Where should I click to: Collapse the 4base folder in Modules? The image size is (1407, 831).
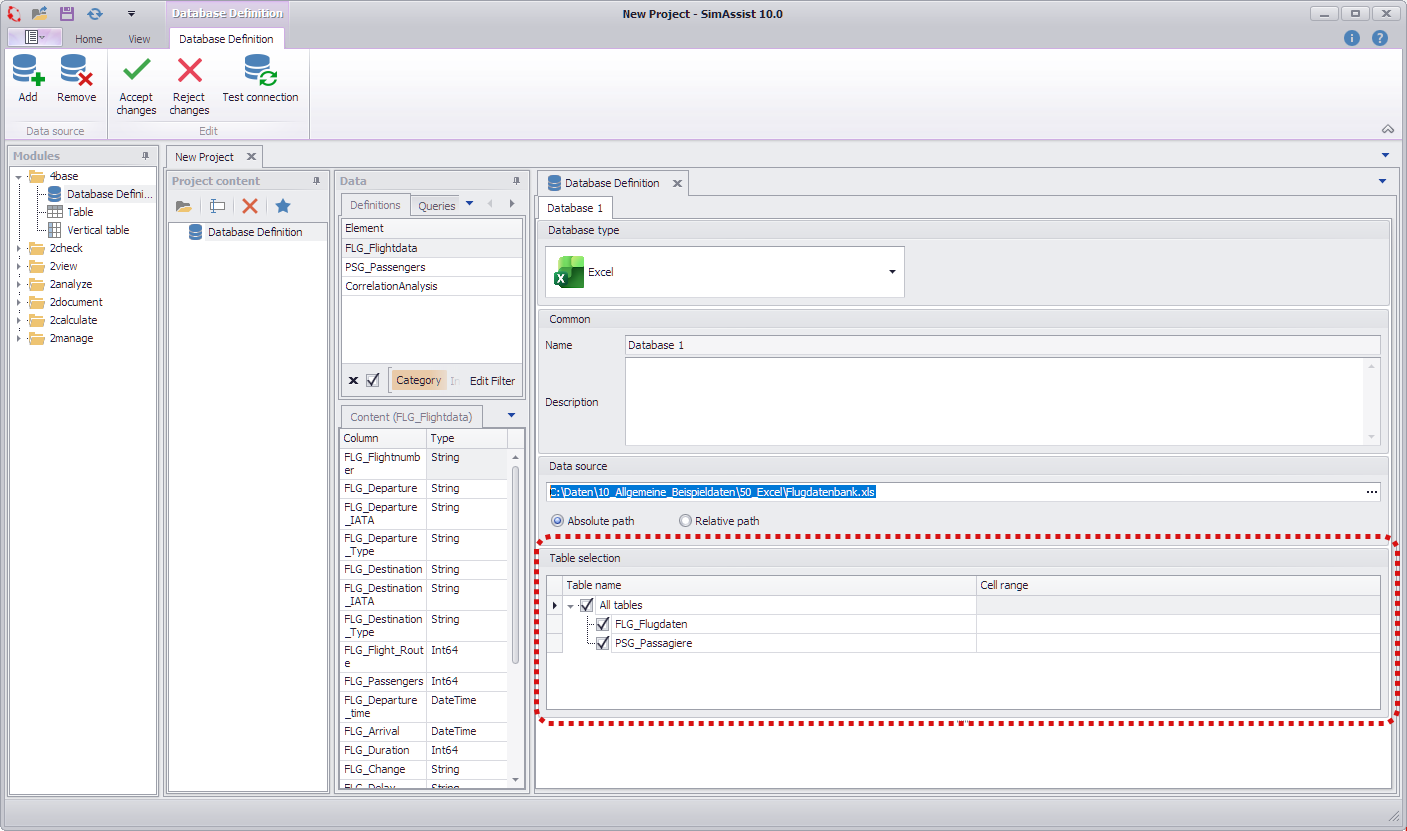click(18, 177)
